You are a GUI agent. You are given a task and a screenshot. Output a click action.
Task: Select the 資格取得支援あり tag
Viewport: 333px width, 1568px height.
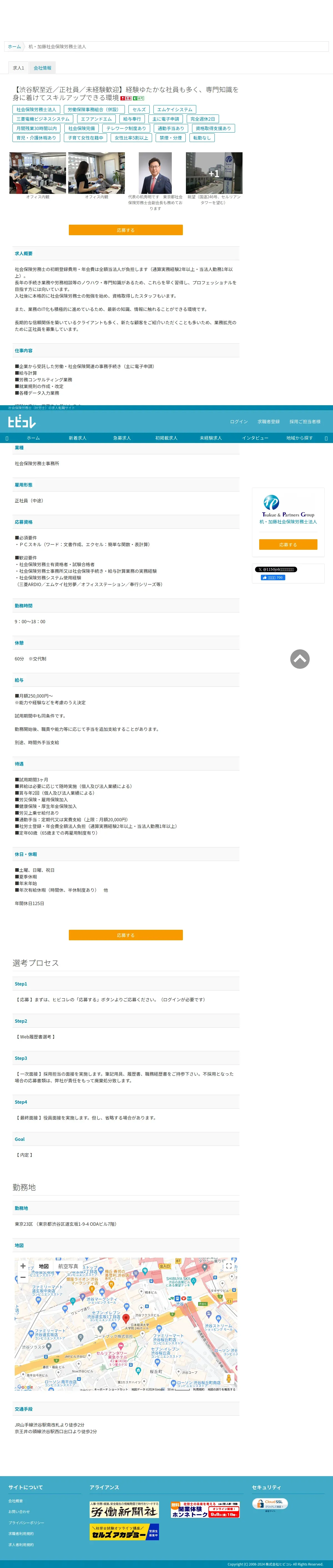click(x=213, y=128)
